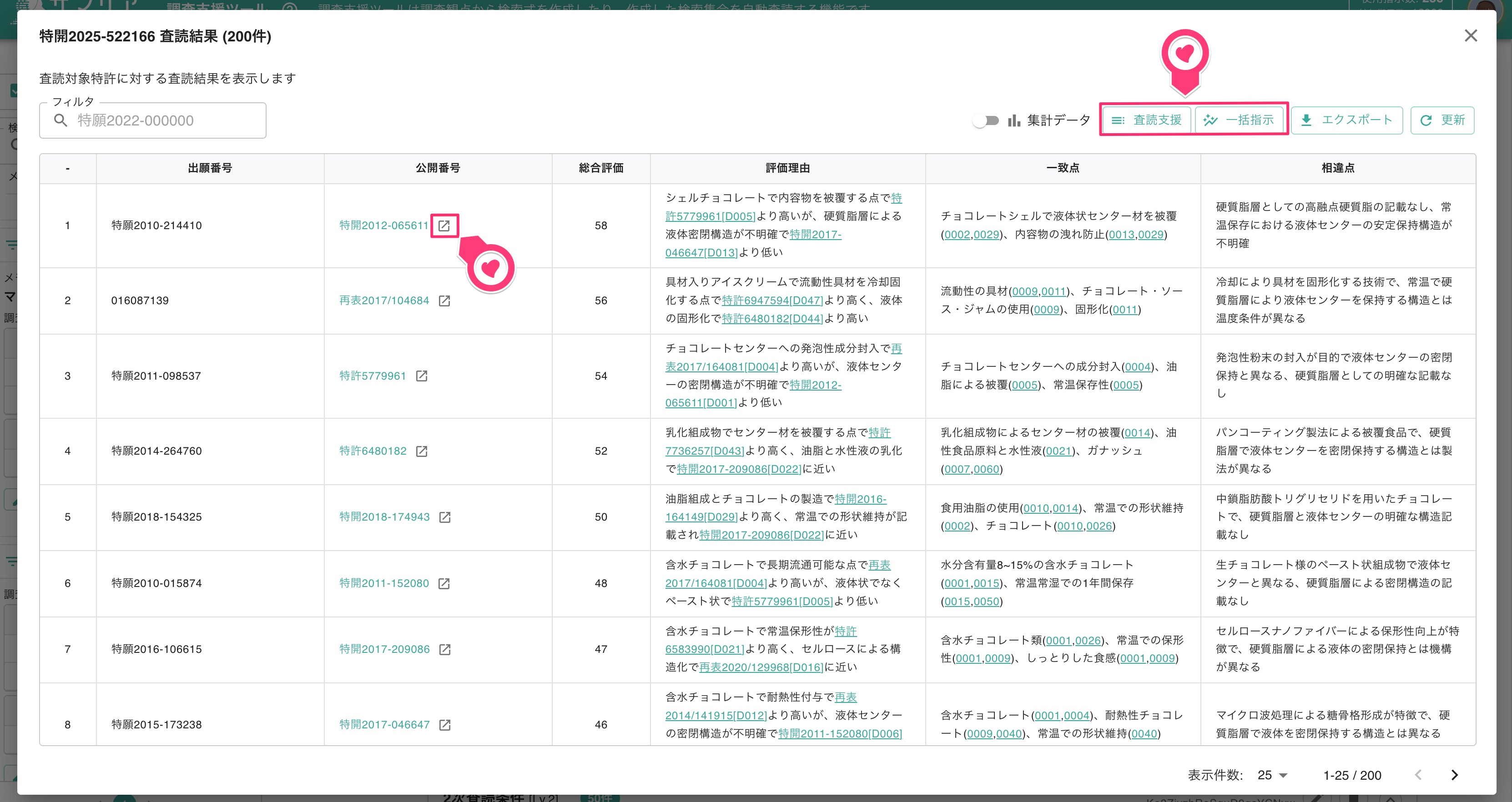Select application number 特願2014-264760
1512x802 pixels.
157,451
